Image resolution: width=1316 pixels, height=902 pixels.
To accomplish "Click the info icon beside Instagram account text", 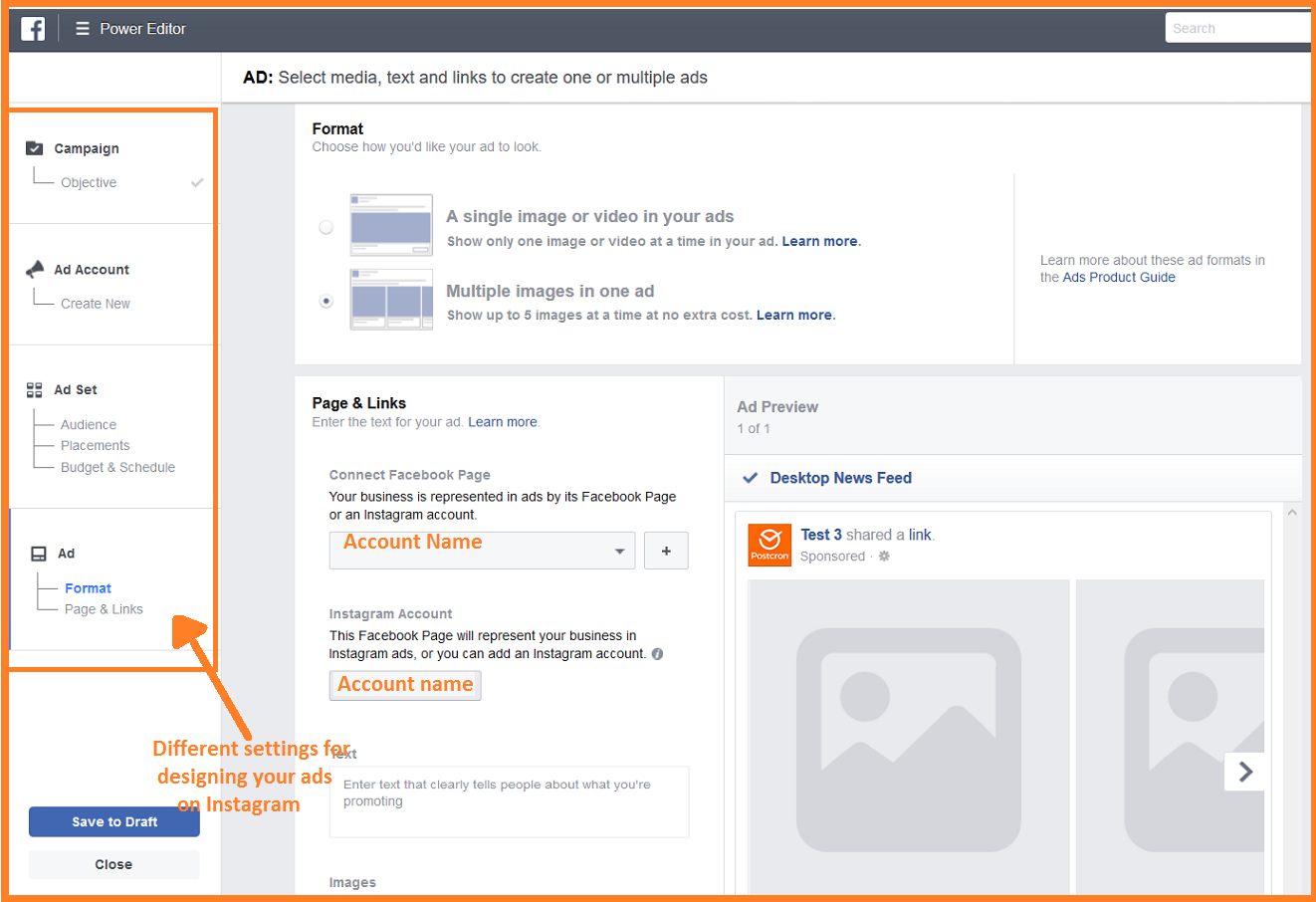I will (657, 654).
